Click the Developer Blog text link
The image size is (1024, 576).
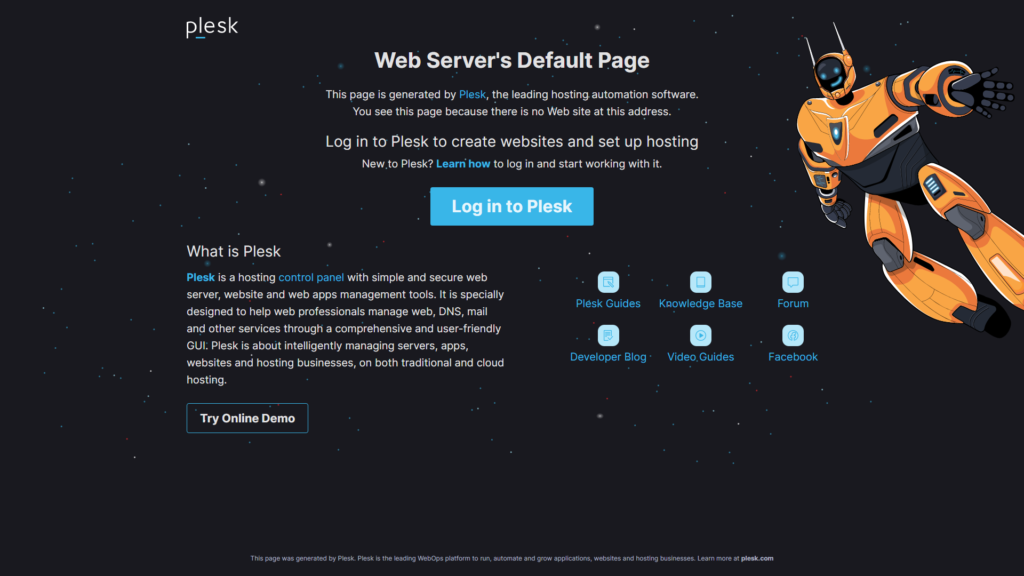(x=608, y=357)
